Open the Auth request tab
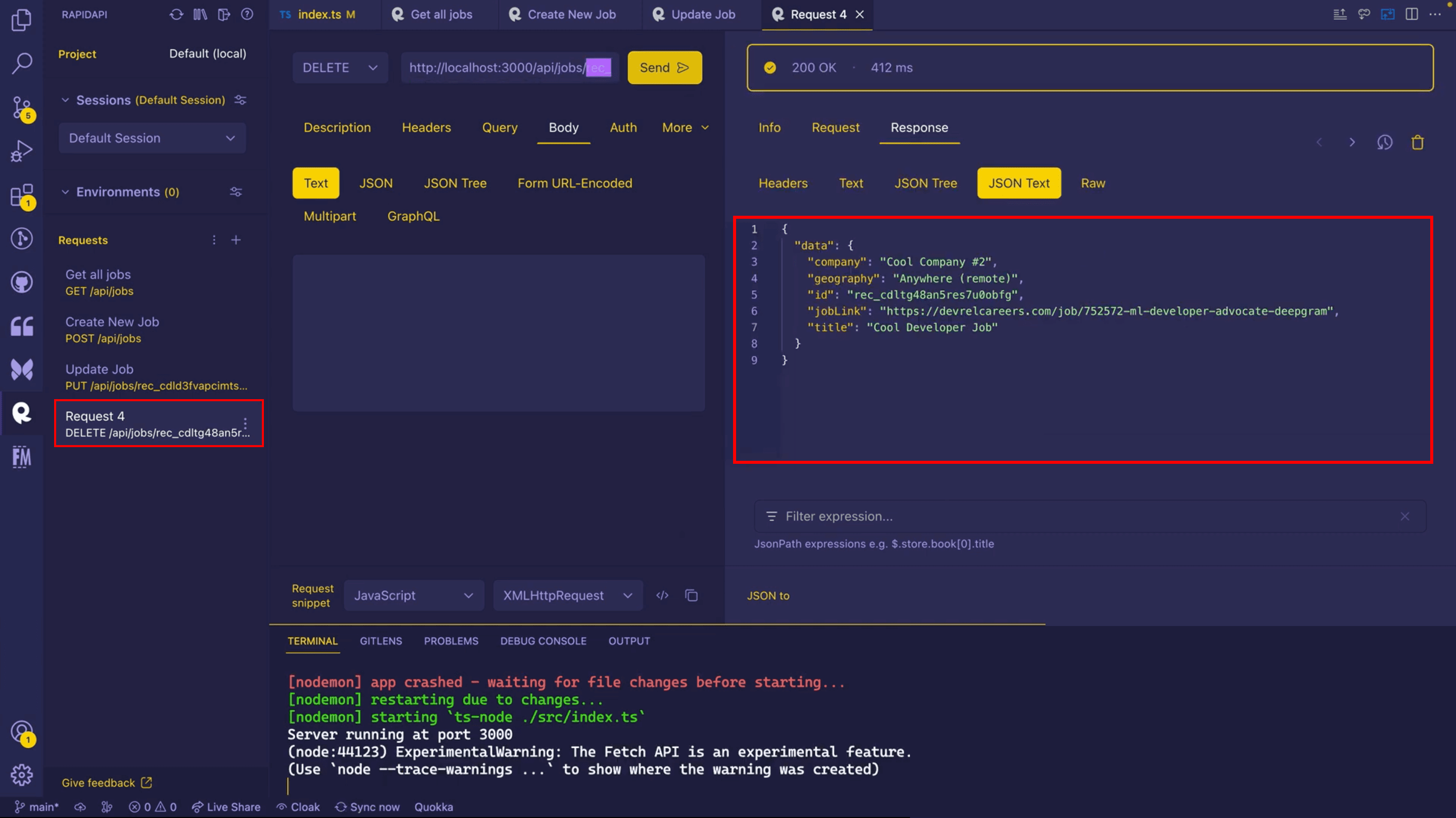Image resolution: width=1456 pixels, height=818 pixels. [623, 128]
